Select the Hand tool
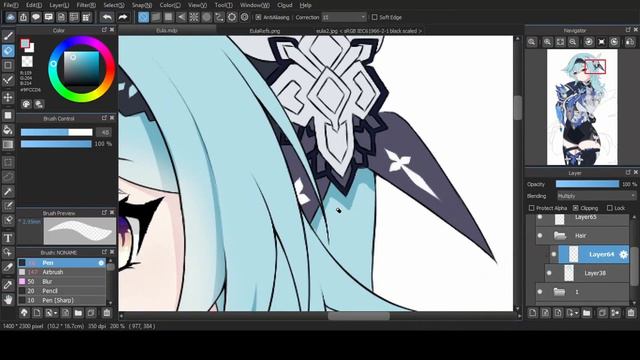 [8, 300]
